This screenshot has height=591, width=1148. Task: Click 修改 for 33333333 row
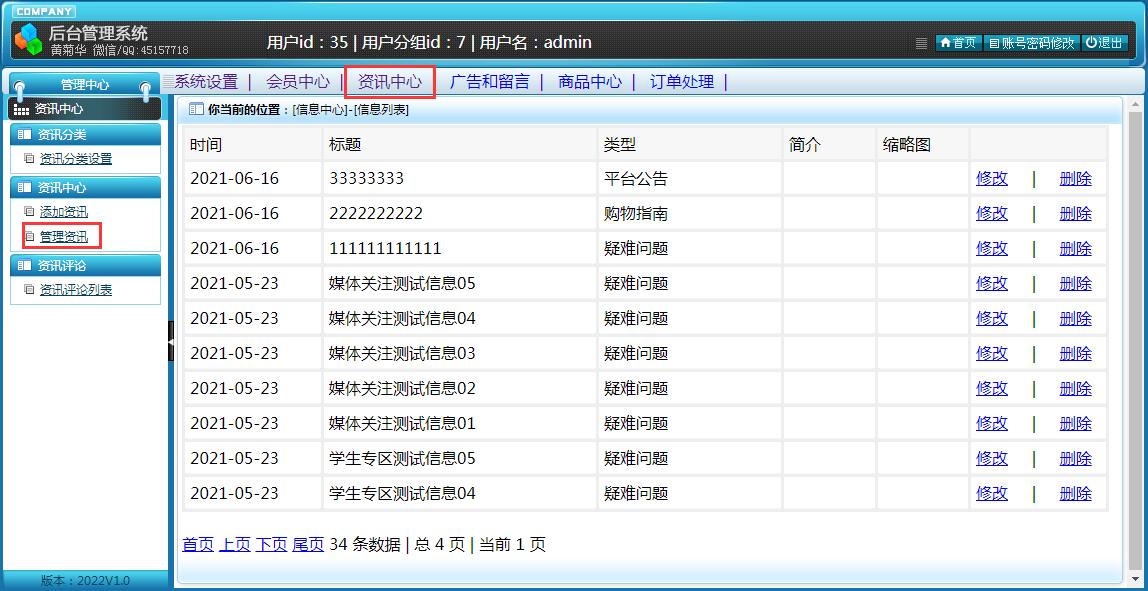992,179
